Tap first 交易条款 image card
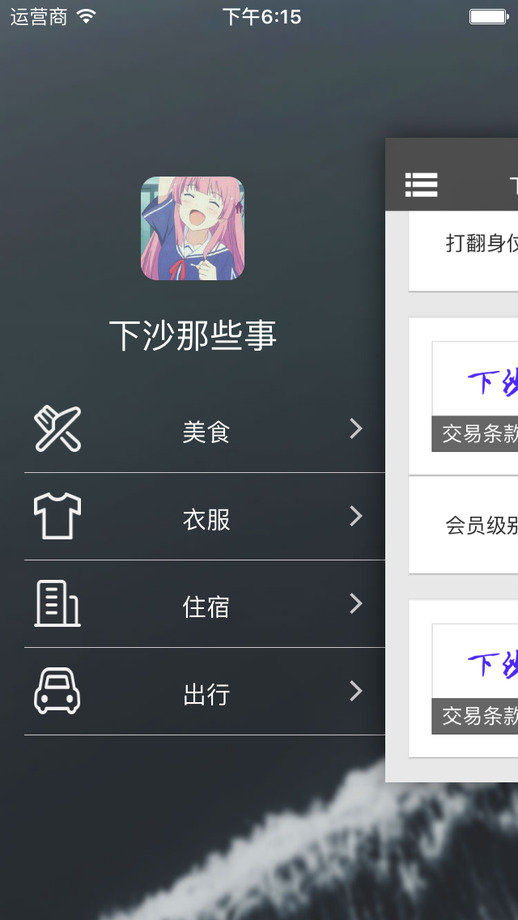 475,397
